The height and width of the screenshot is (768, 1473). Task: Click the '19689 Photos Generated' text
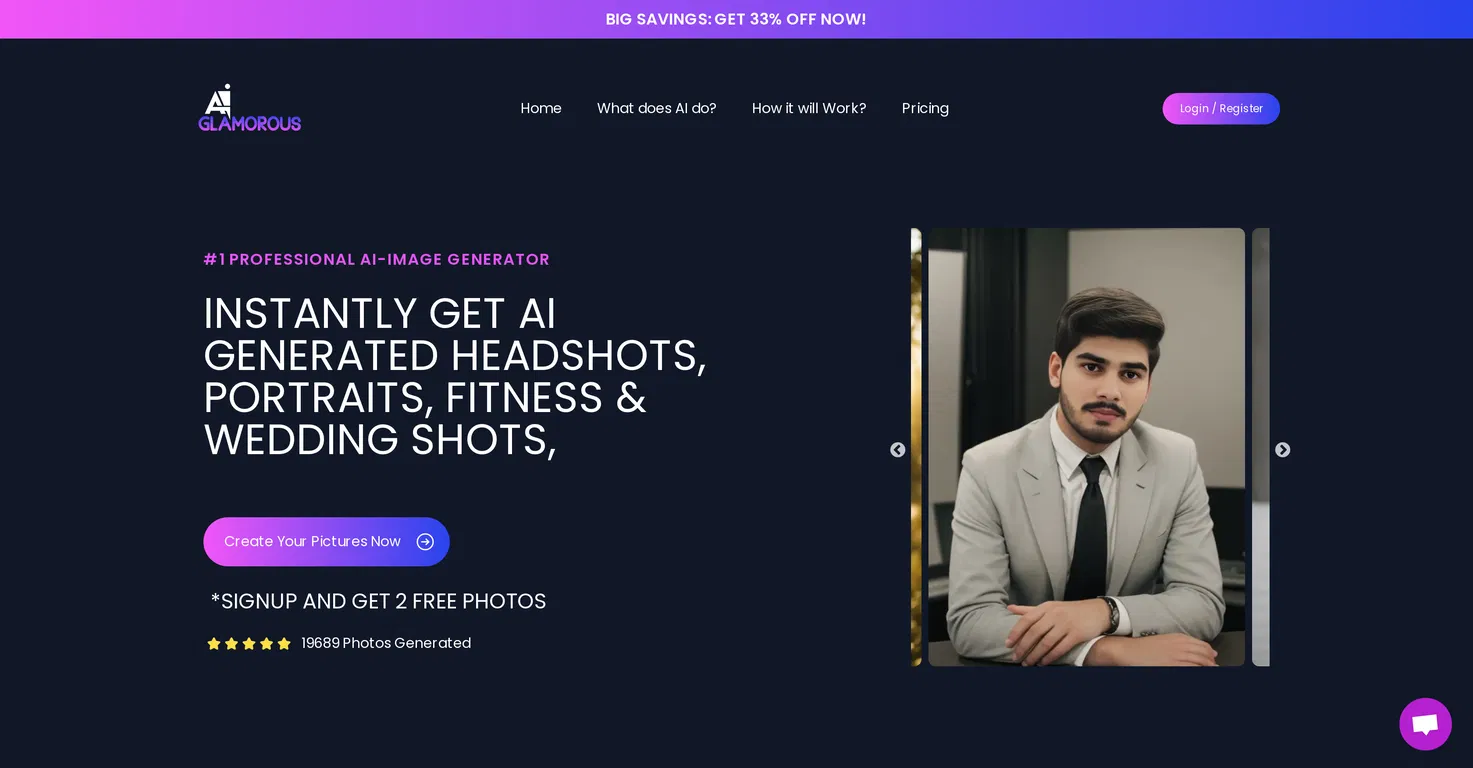tap(386, 643)
